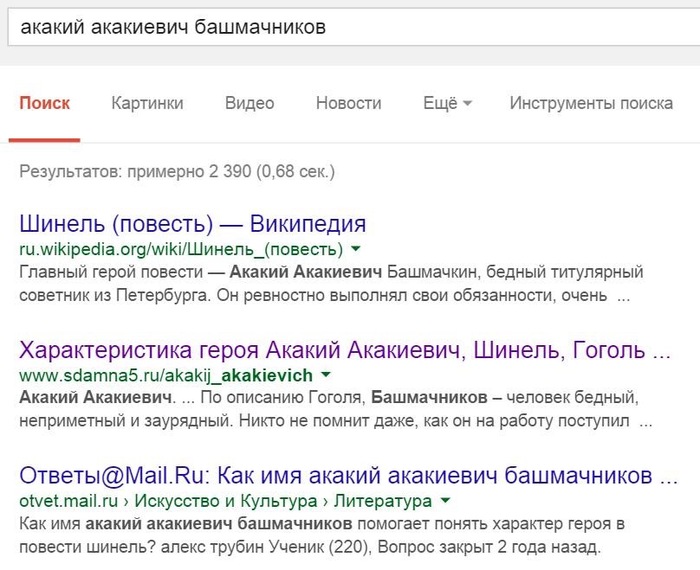Expand the arrow after the otvet.mail.ru breadcrumb
This screenshot has width=700, height=570.
tap(445, 500)
